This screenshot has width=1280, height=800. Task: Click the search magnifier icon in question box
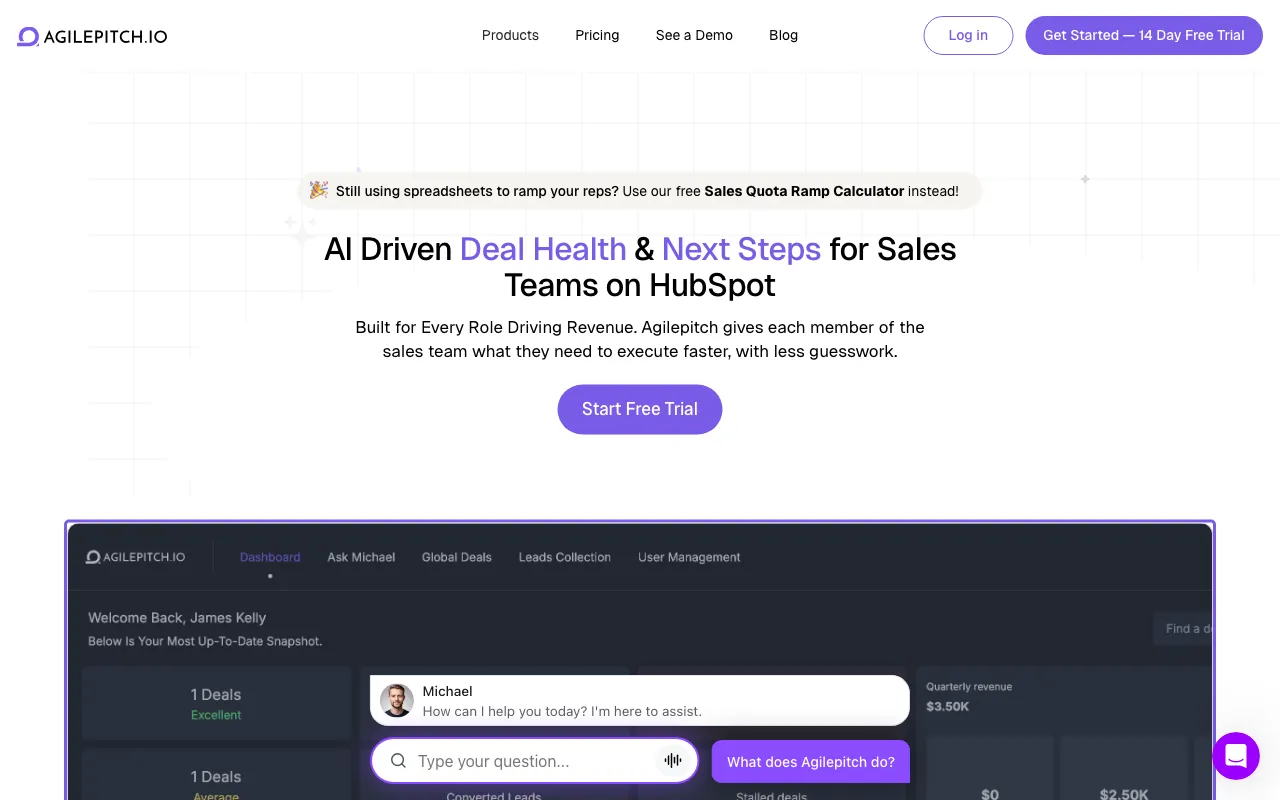(398, 761)
